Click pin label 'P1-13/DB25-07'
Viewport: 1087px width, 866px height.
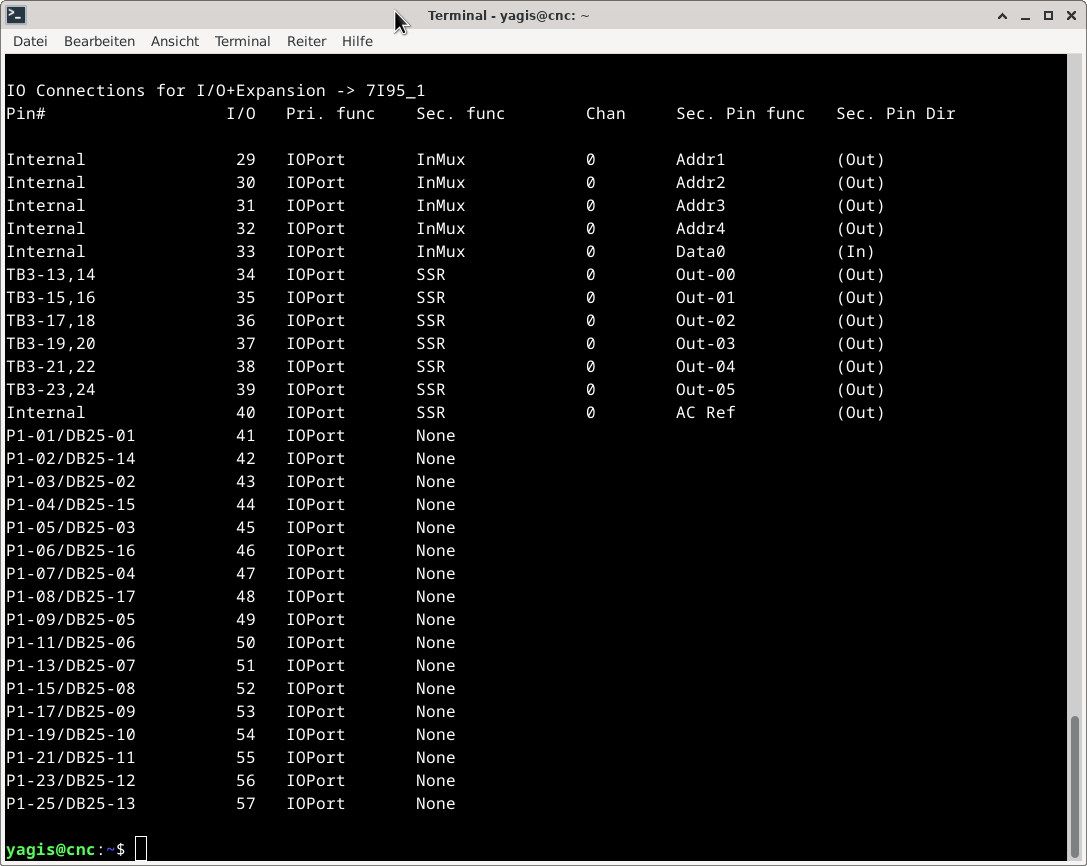click(71, 666)
